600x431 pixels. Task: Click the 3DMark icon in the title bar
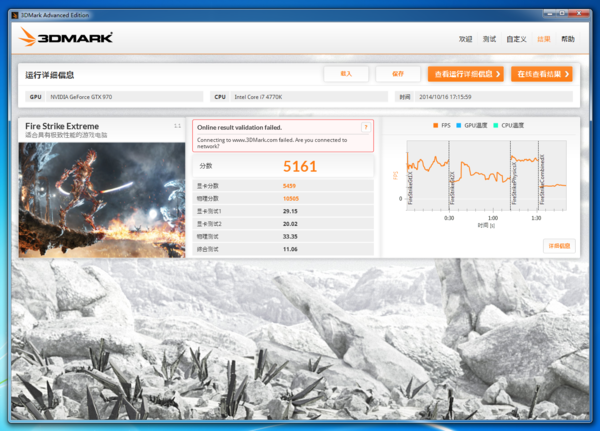click(x=15, y=15)
